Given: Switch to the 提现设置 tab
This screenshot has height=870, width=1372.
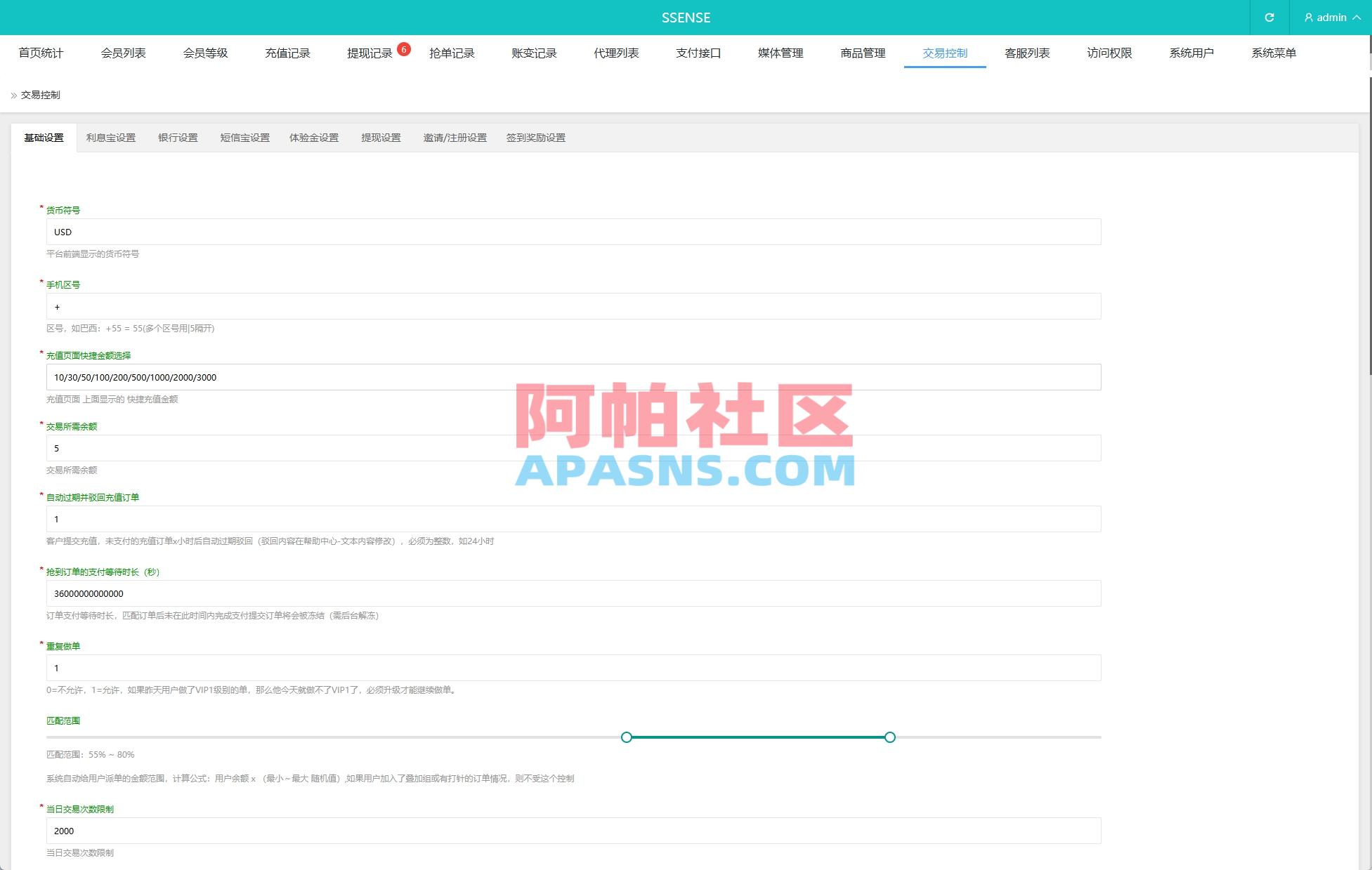Looking at the screenshot, I should pyautogui.click(x=381, y=138).
